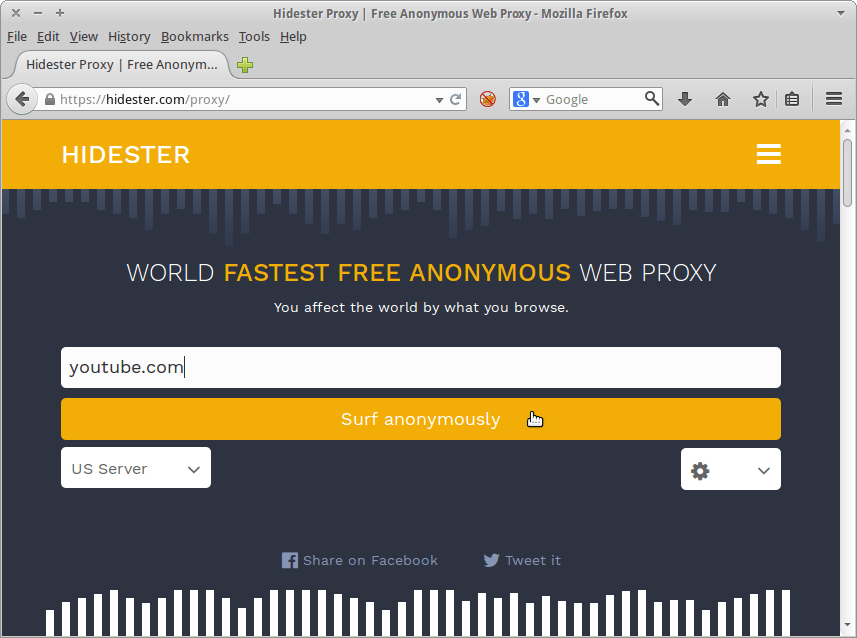Click the blocked-content extension icon in toolbar
The width and height of the screenshot is (857, 638).
[488, 99]
